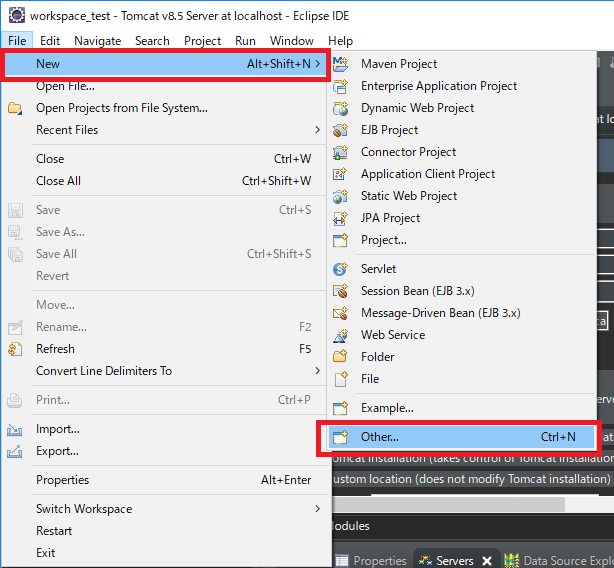Viewport: 614px width, 568px height.
Task: Switch to the Data Source Explorer tab
Action: click(559, 561)
